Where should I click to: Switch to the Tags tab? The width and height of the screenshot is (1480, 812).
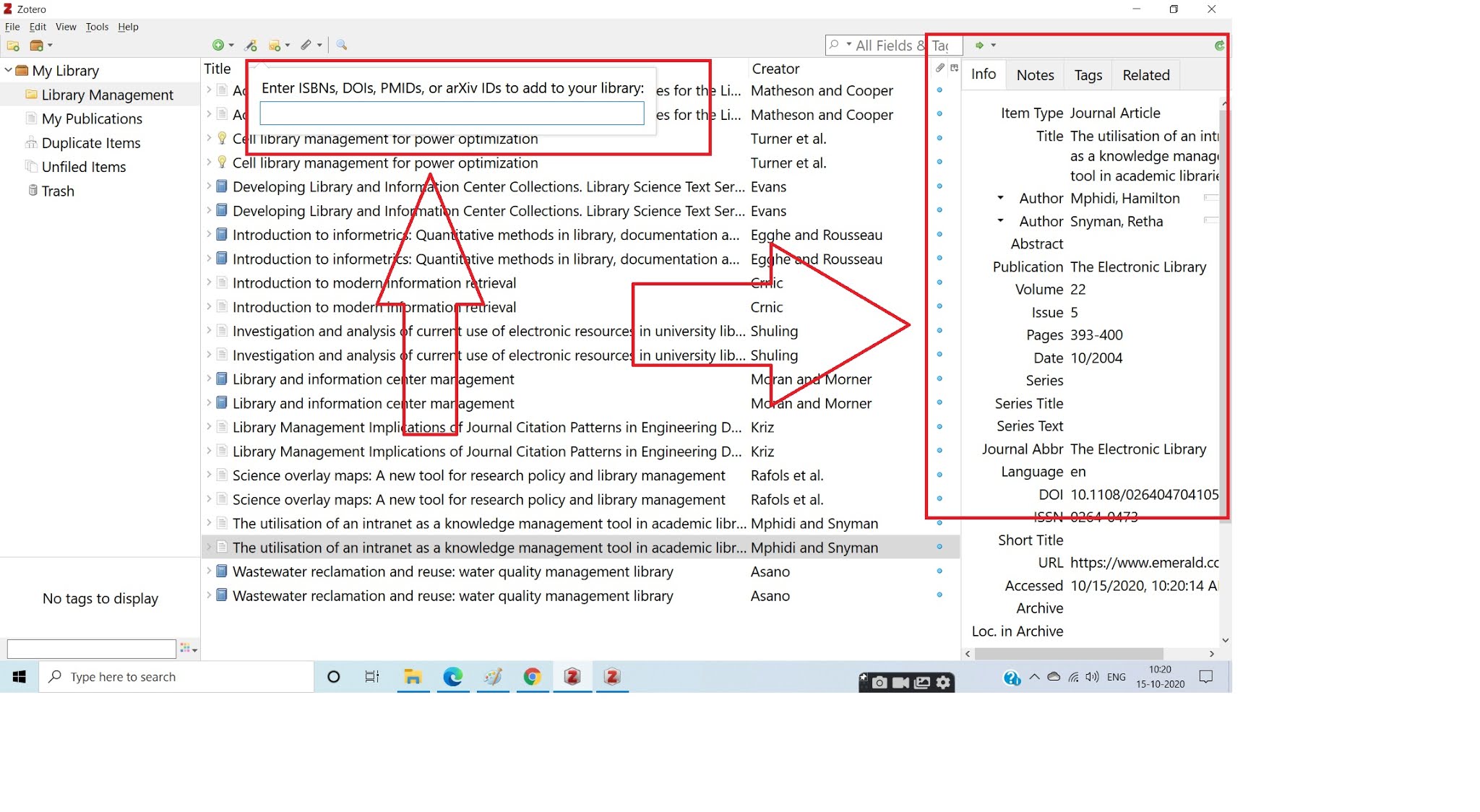coord(1088,75)
